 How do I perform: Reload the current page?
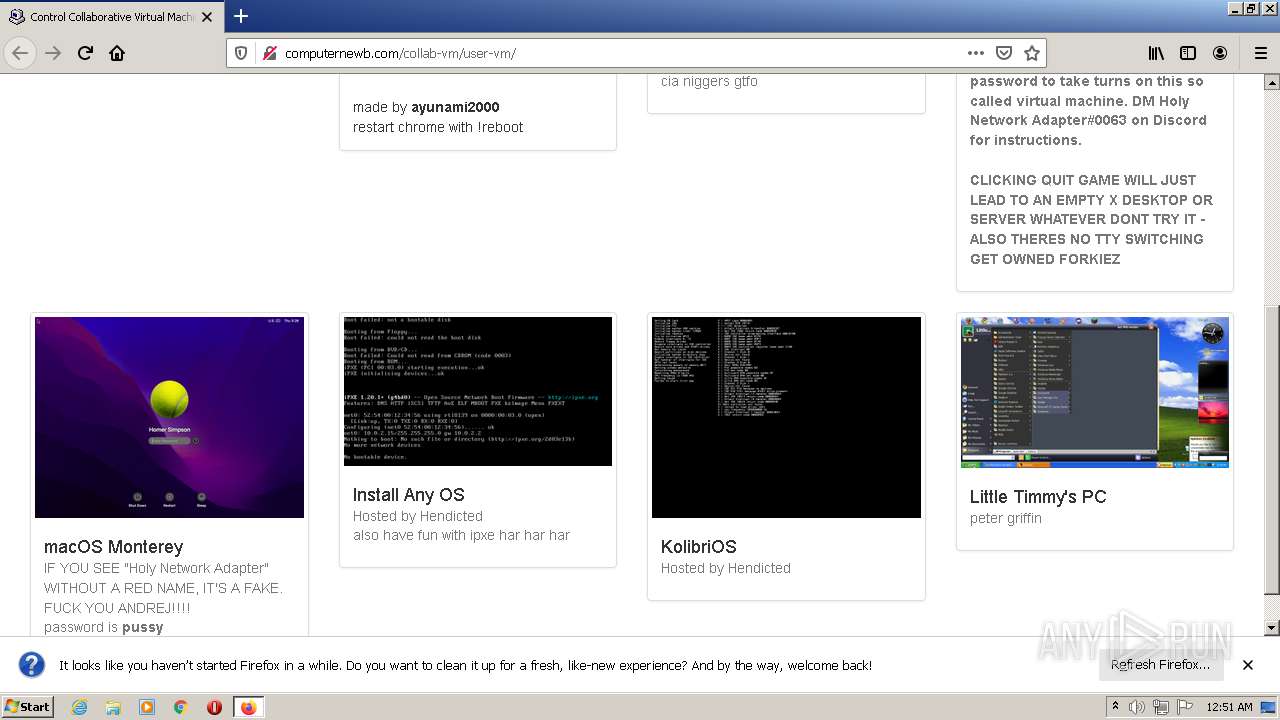(85, 53)
